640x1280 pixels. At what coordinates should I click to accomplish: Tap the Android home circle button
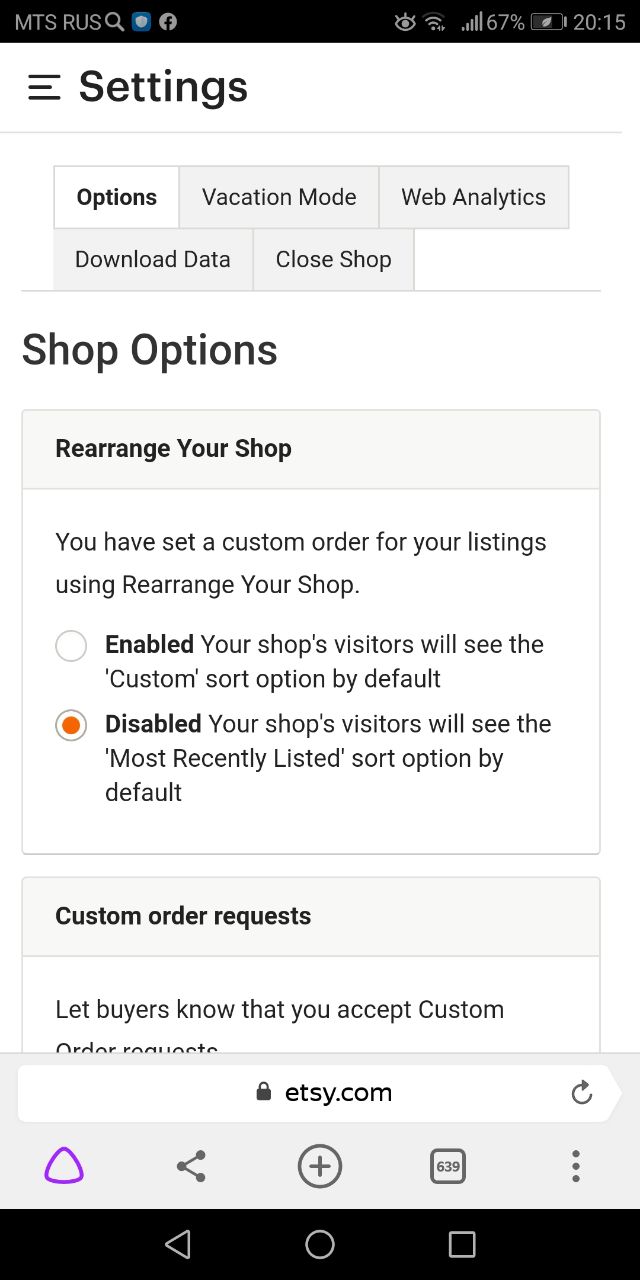click(320, 1244)
